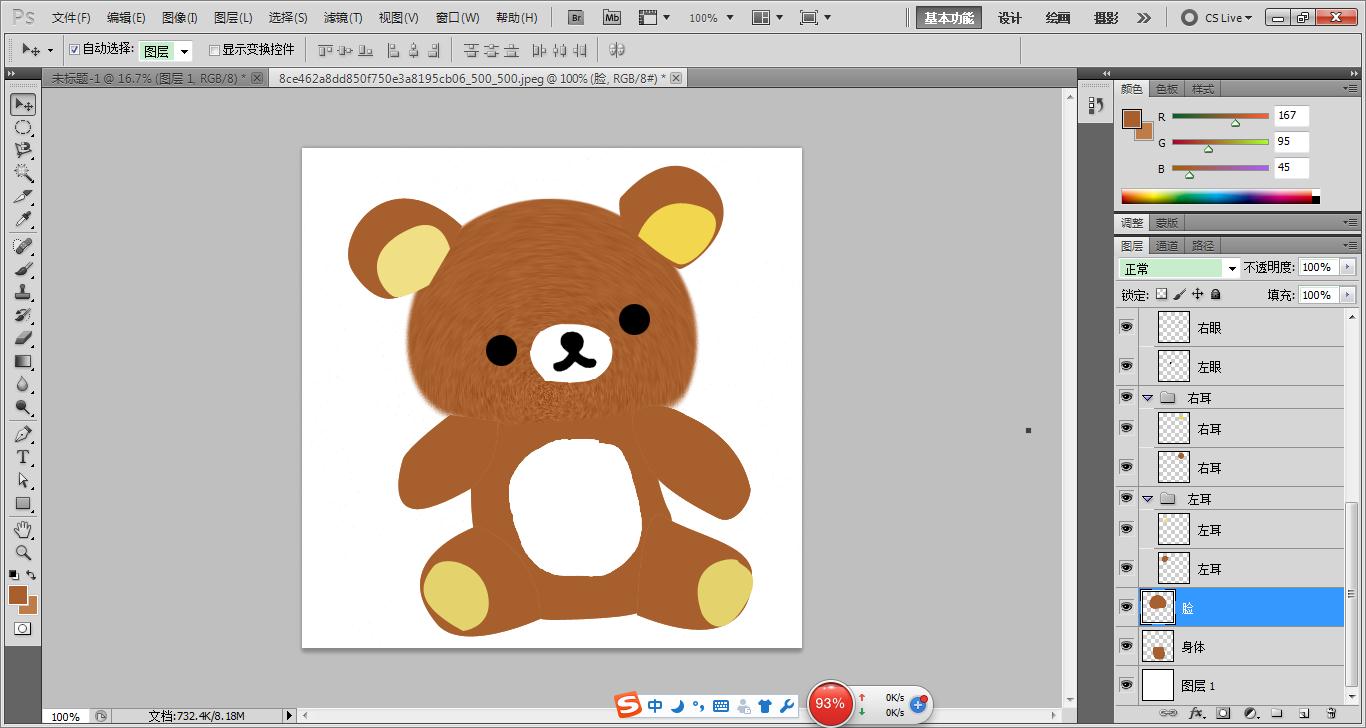Switch to the 通道 tab
Viewport: 1366px width, 728px height.
pos(1167,245)
